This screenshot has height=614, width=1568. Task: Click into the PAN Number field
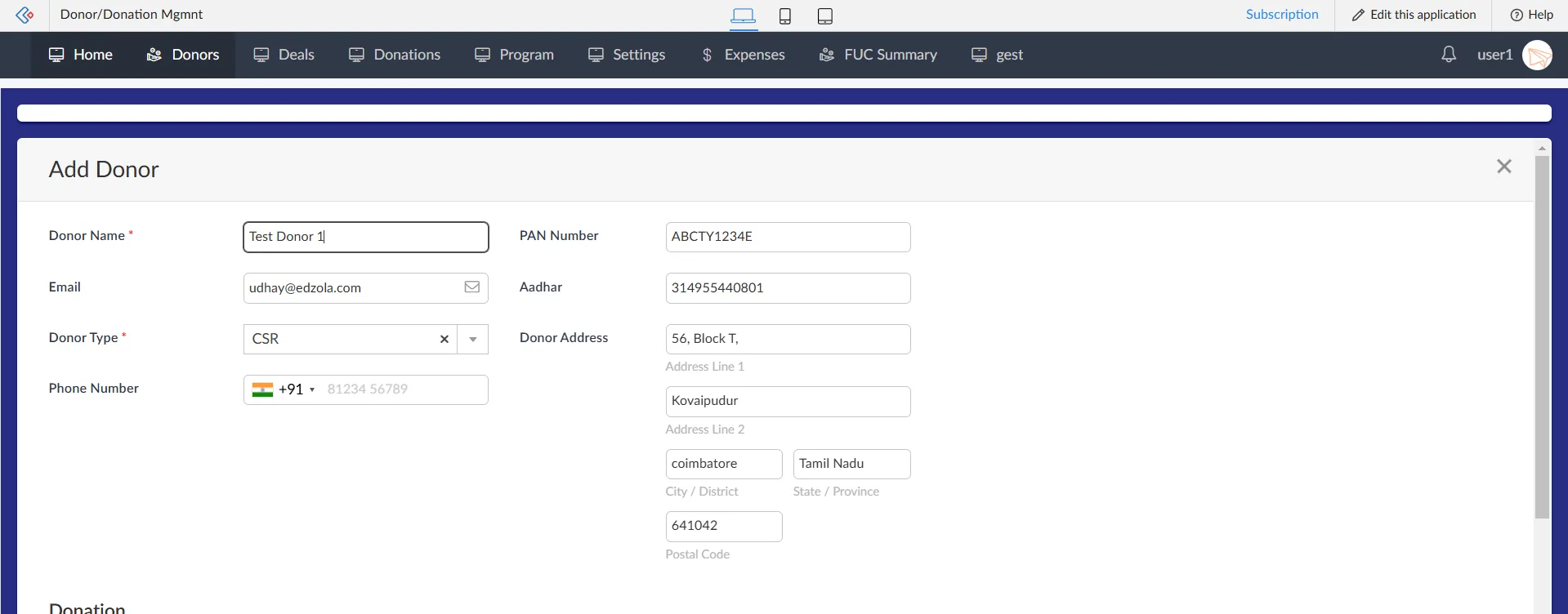(x=788, y=237)
